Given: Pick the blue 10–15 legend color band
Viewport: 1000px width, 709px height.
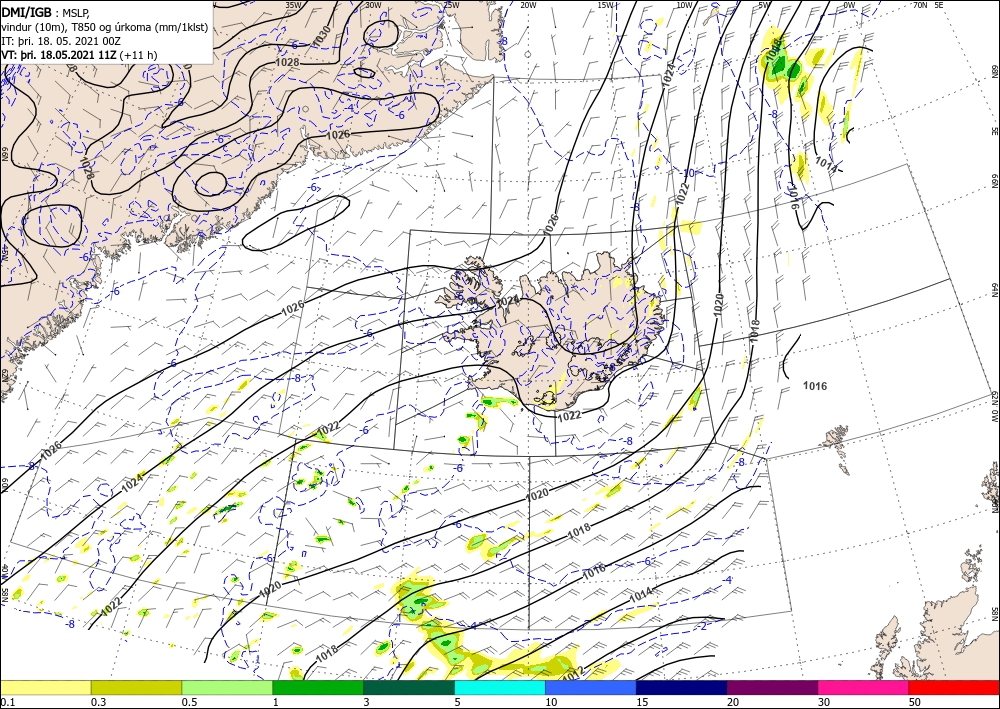Looking at the screenshot, I should [591, 687].
